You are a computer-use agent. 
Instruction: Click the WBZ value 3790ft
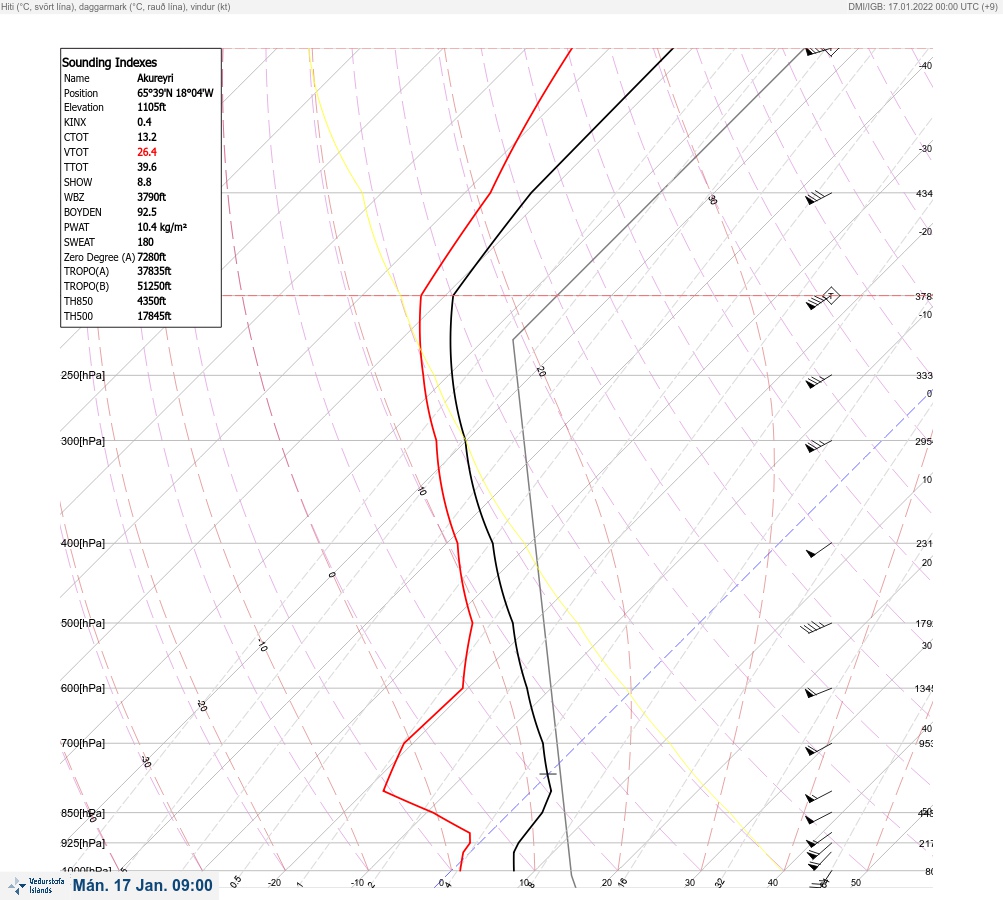coord(151,197)
